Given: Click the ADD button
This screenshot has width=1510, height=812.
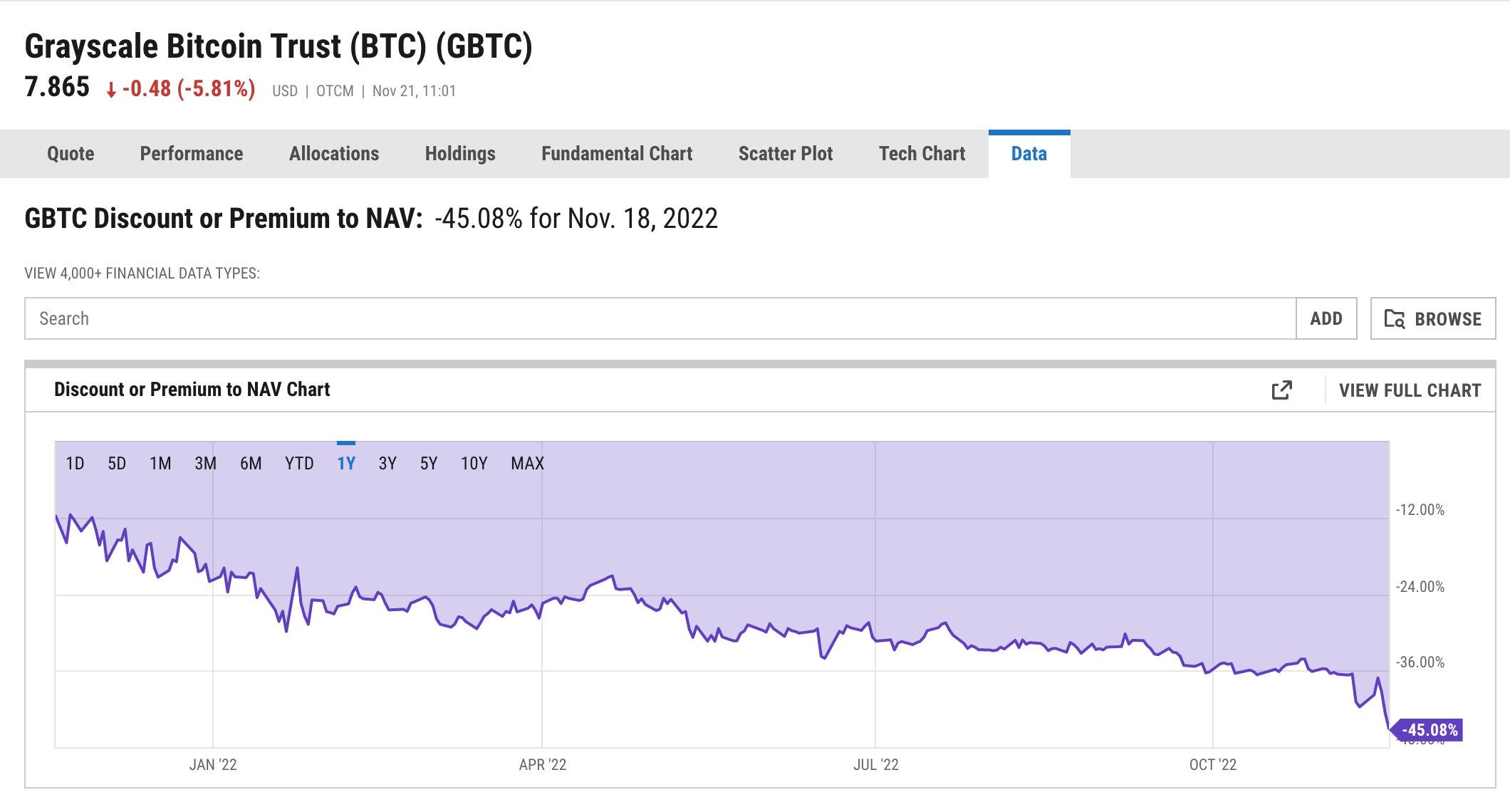Looking at the screenshot, I should 1326,318.
